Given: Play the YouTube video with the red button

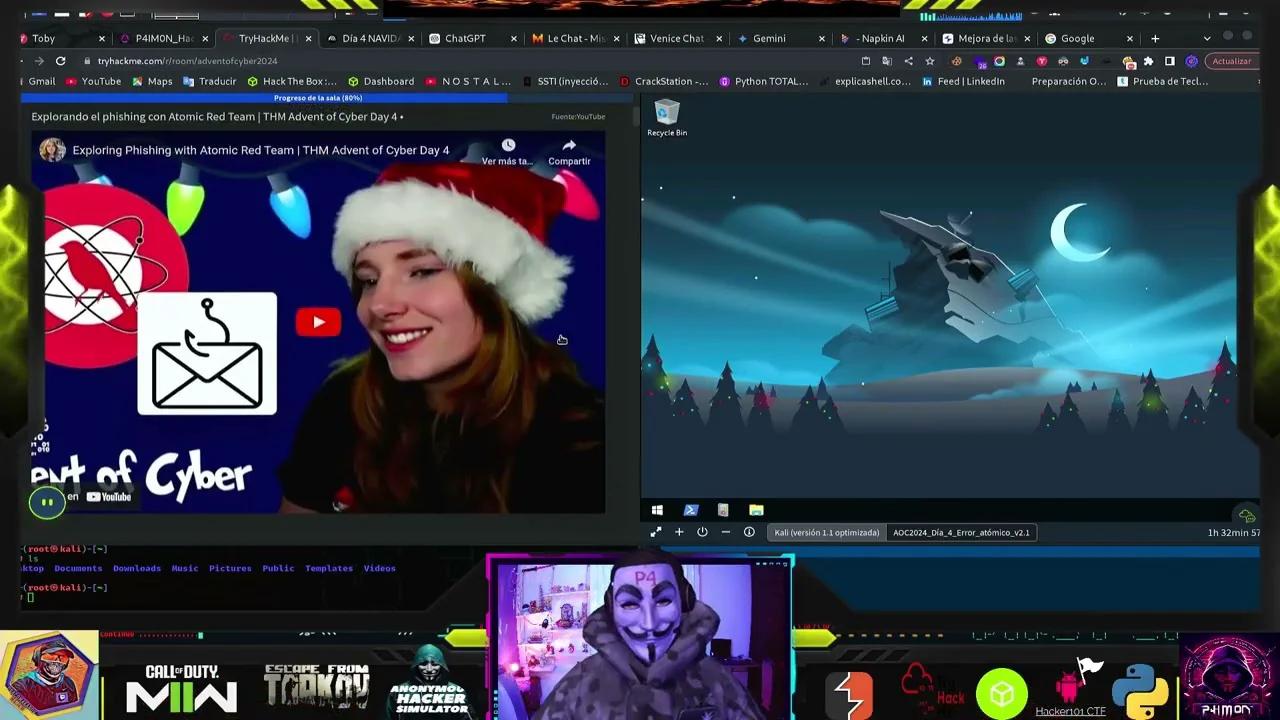Looking at the screenshot, I should click(x=318, y=322).
